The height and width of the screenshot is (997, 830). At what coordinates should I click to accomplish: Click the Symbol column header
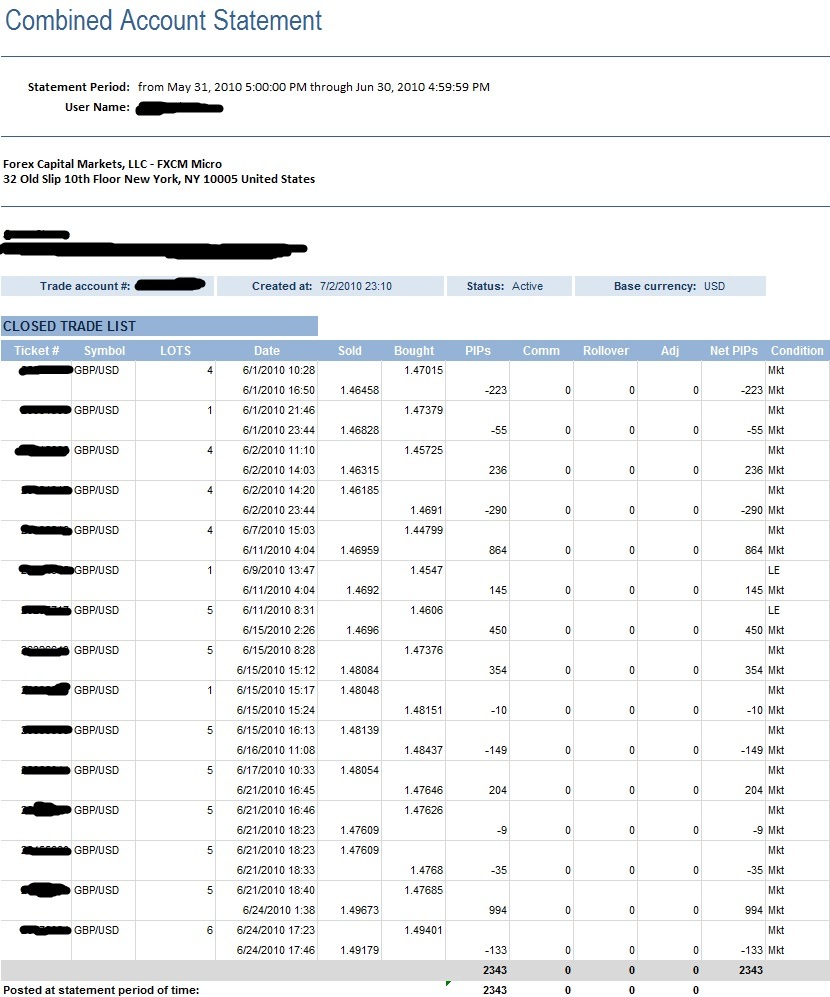click(104, 351)
